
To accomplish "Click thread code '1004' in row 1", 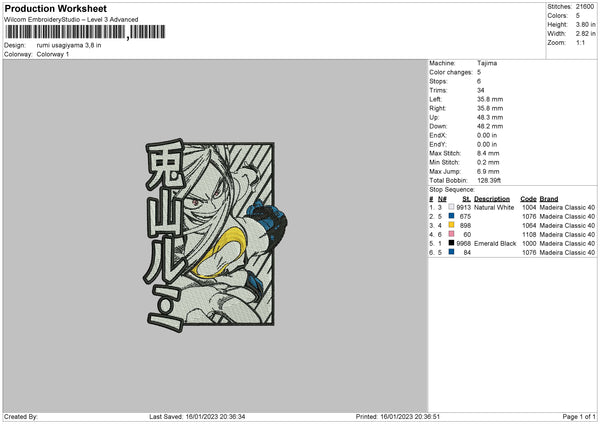I will coord(529,207).
